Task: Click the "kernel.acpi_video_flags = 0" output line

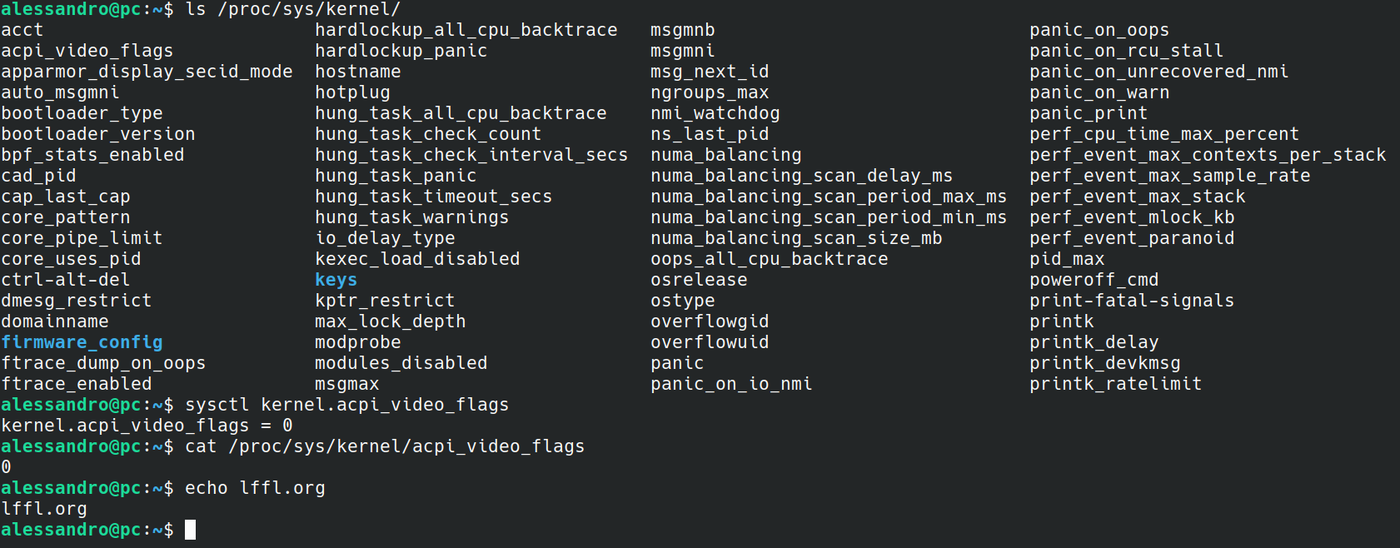Action: (147, 426)
